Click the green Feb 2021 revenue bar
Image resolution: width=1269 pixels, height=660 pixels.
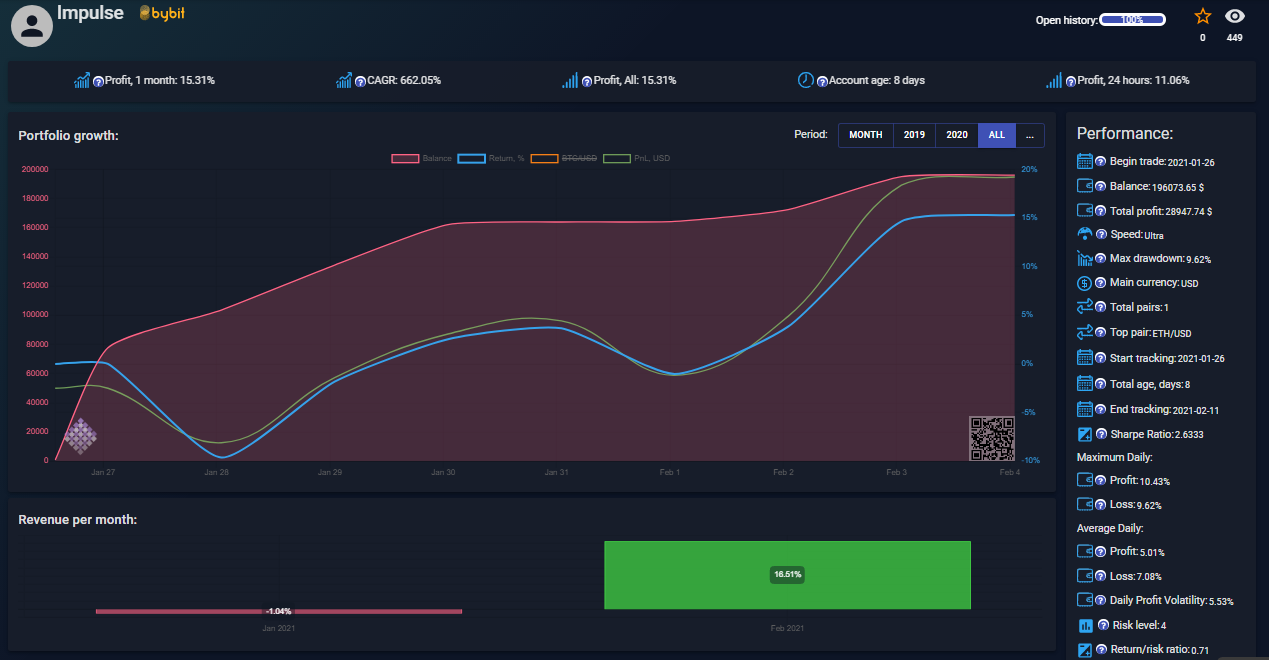point(787,575)
